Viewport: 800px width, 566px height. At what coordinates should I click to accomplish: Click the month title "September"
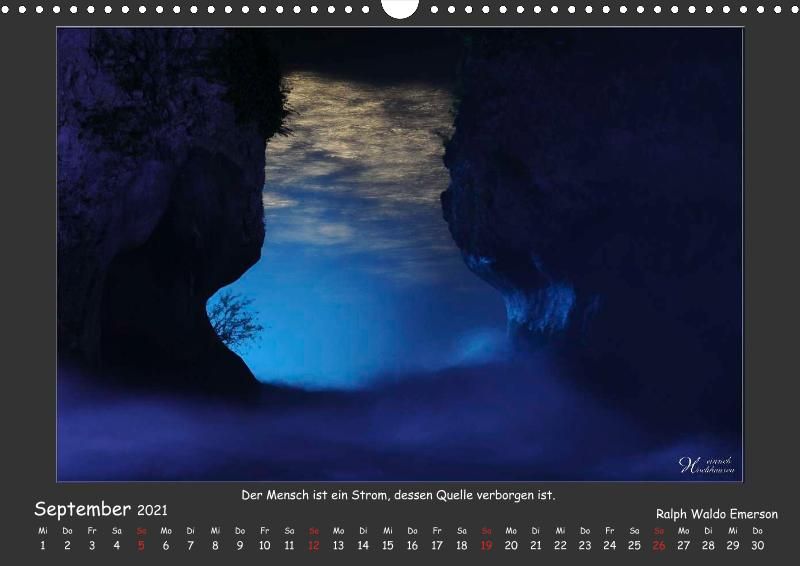[83, 509]
